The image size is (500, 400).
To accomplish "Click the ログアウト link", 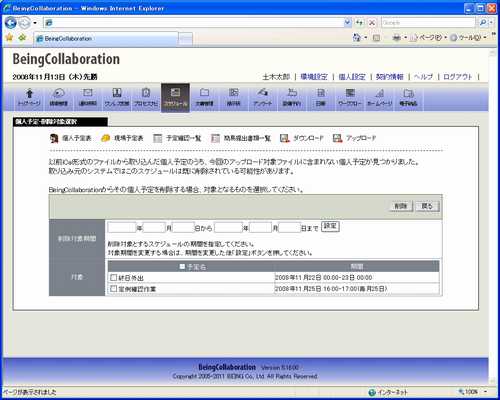I will point(458,77).
